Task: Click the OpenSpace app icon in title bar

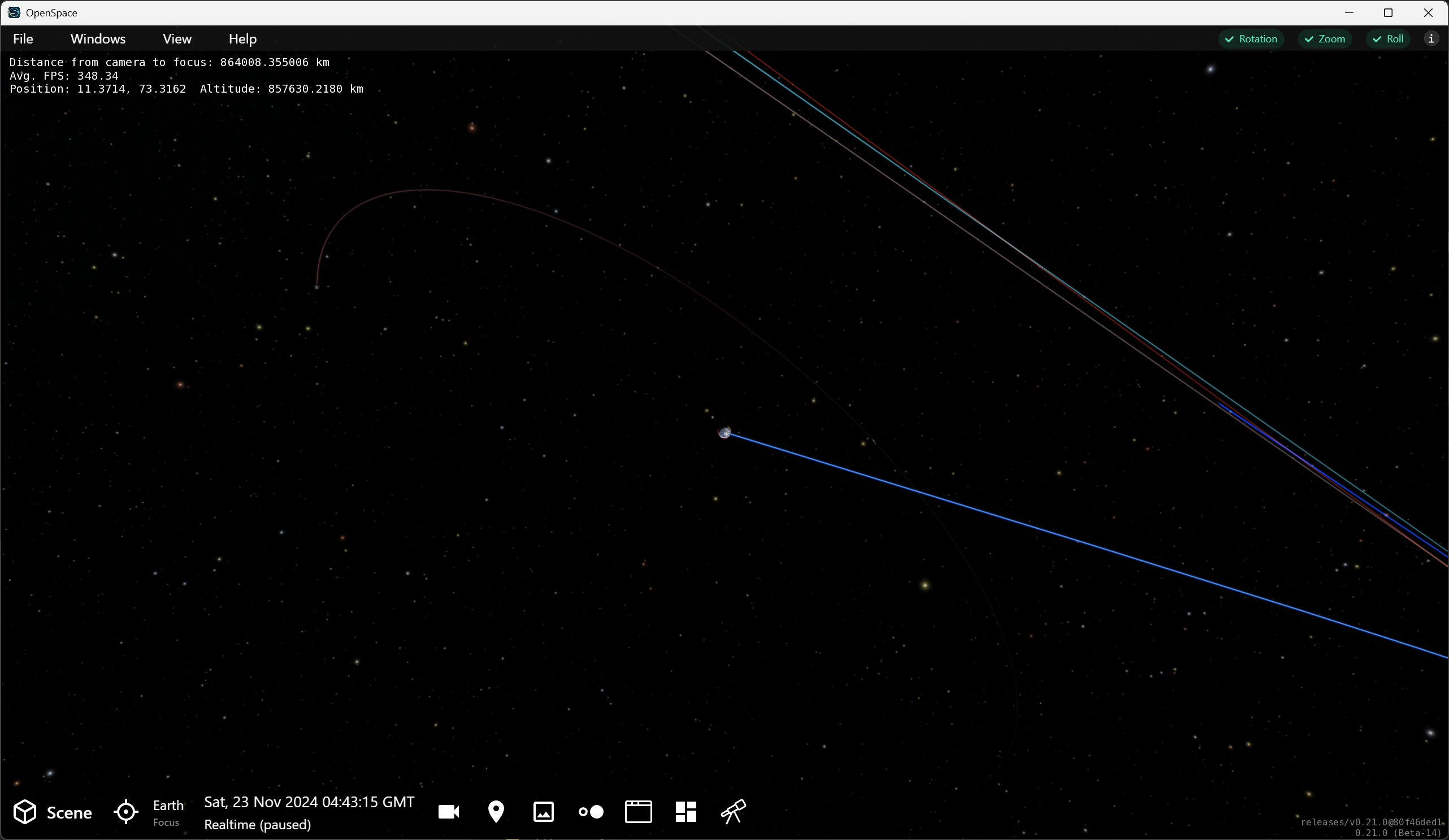Action: pyautogui.click(x=14, y=12)
